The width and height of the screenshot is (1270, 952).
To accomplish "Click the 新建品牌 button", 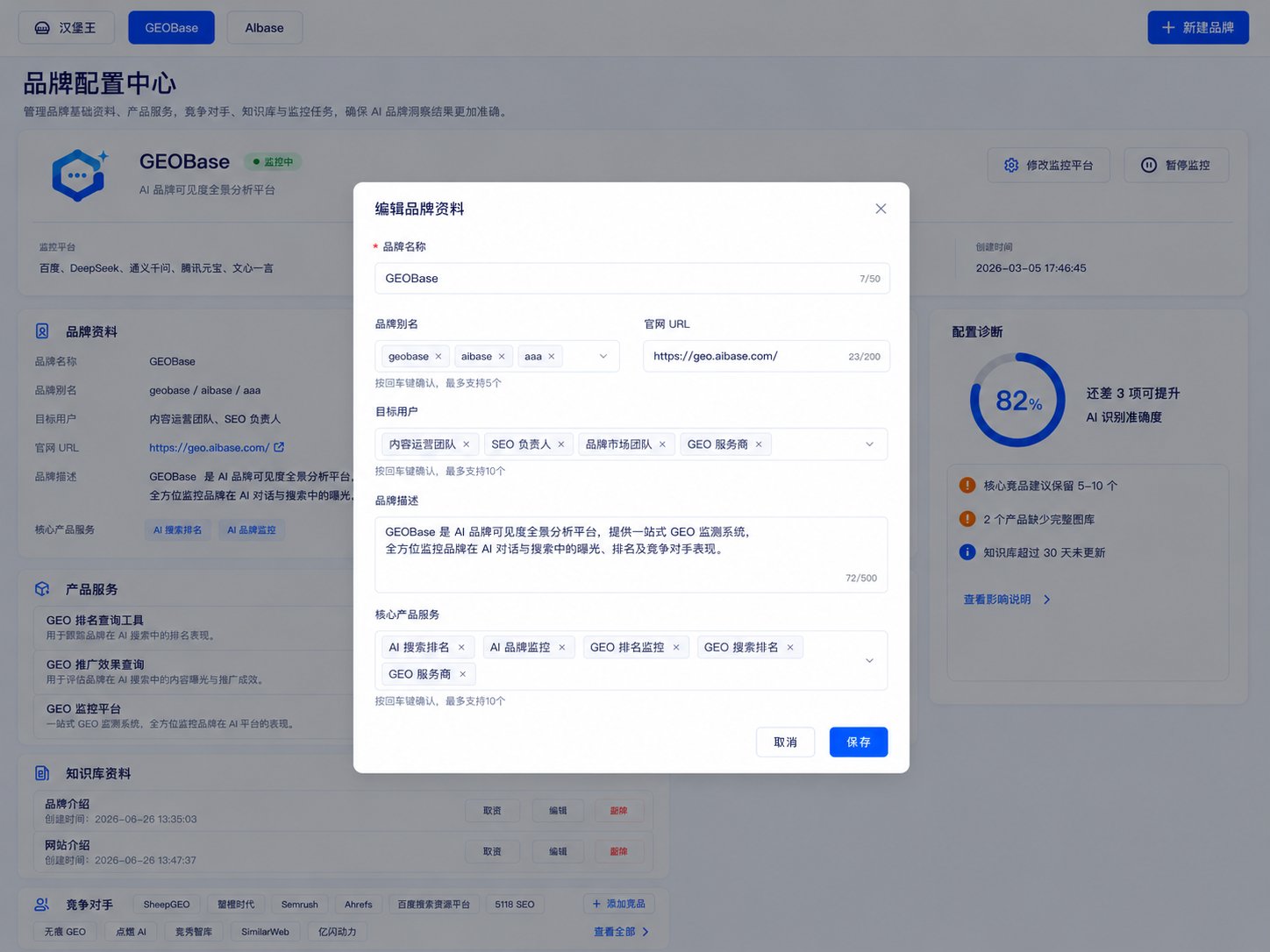I will (1198, 28).
